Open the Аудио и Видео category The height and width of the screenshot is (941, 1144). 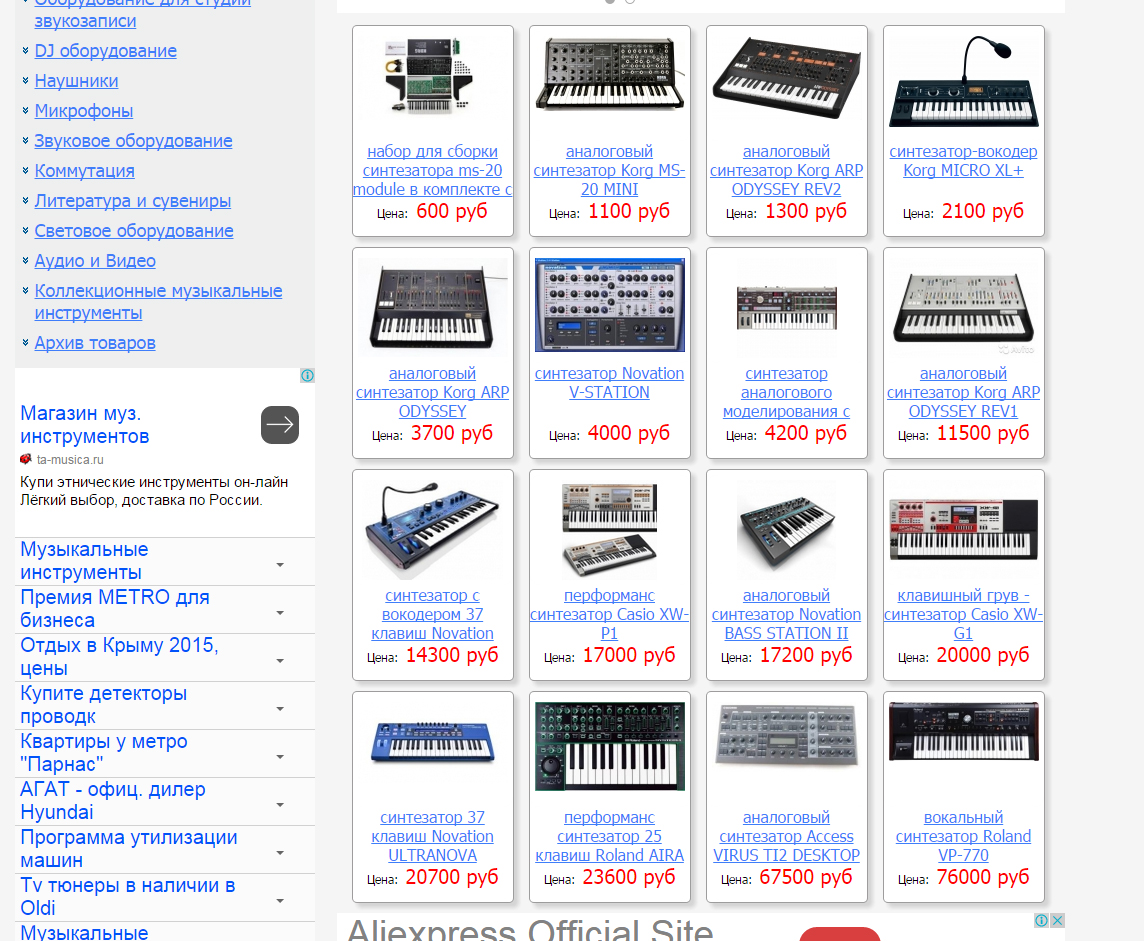[95, 260]
